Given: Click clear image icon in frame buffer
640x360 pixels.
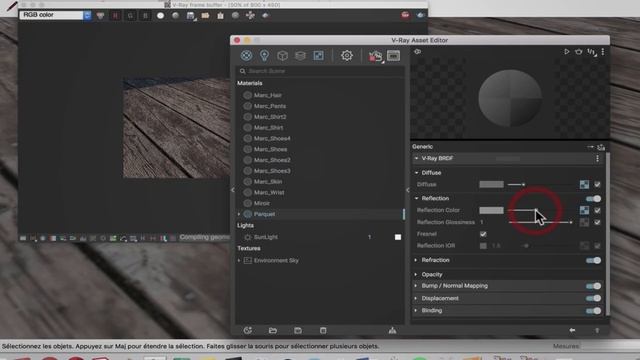Looking at the screenshot, I should (x=220, y=16).
